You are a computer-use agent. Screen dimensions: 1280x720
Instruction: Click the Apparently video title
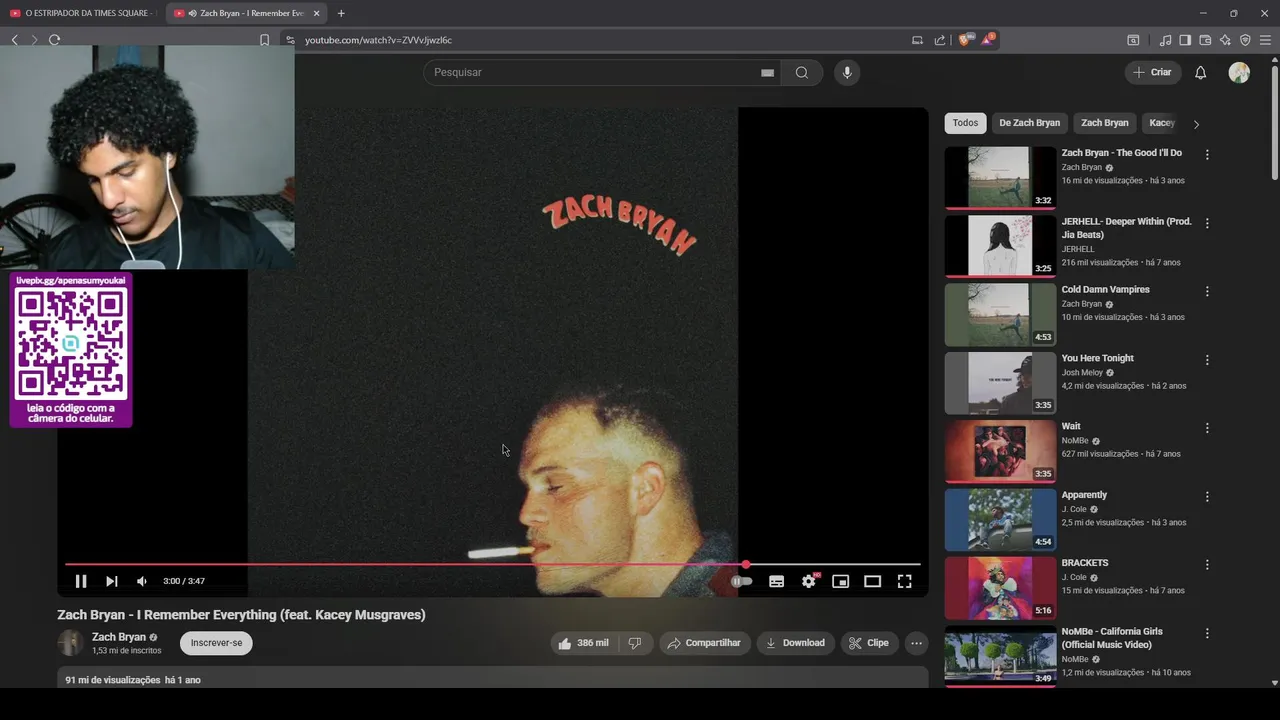click(x=1084, y=495)
